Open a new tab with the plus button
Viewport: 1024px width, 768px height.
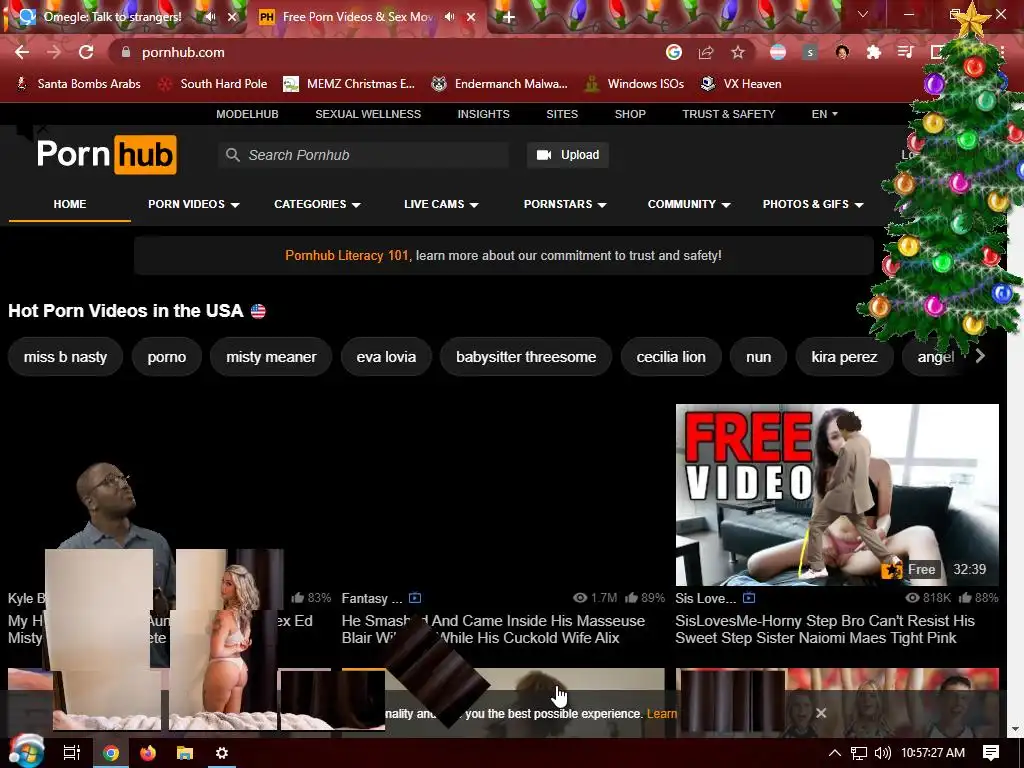508,17
